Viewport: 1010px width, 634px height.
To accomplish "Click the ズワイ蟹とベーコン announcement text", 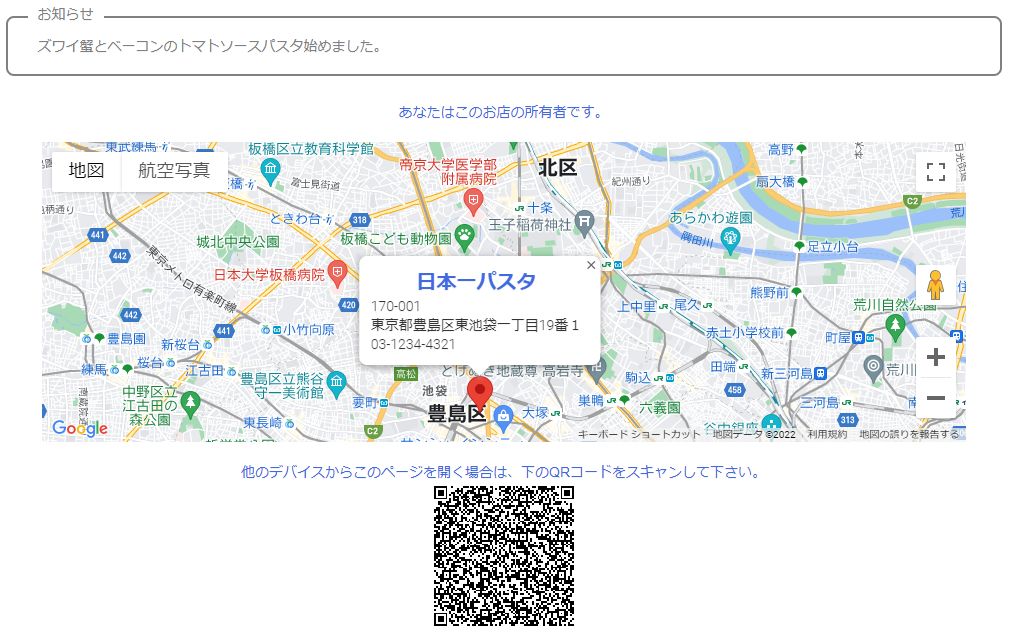I will coord(209,46).
